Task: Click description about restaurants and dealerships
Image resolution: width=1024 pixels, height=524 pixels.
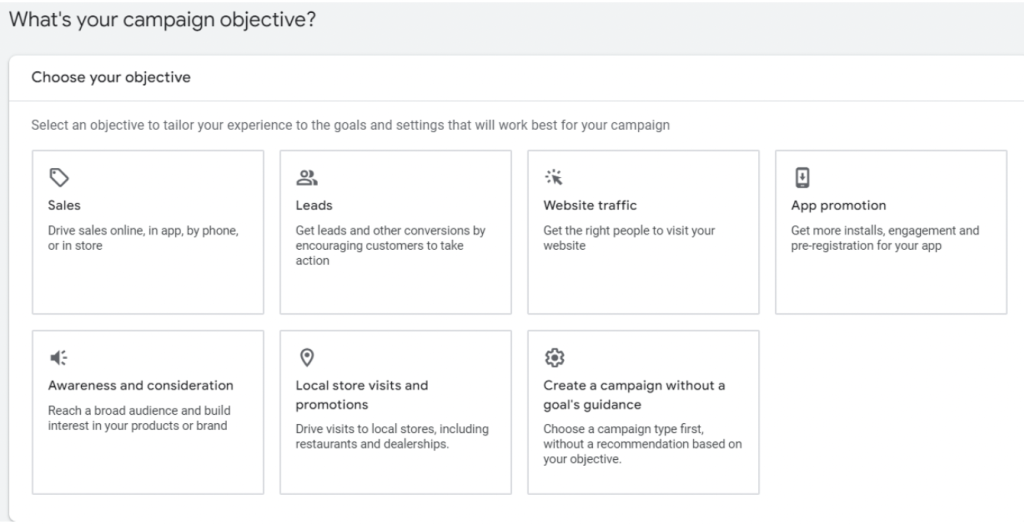Action: 392,437
